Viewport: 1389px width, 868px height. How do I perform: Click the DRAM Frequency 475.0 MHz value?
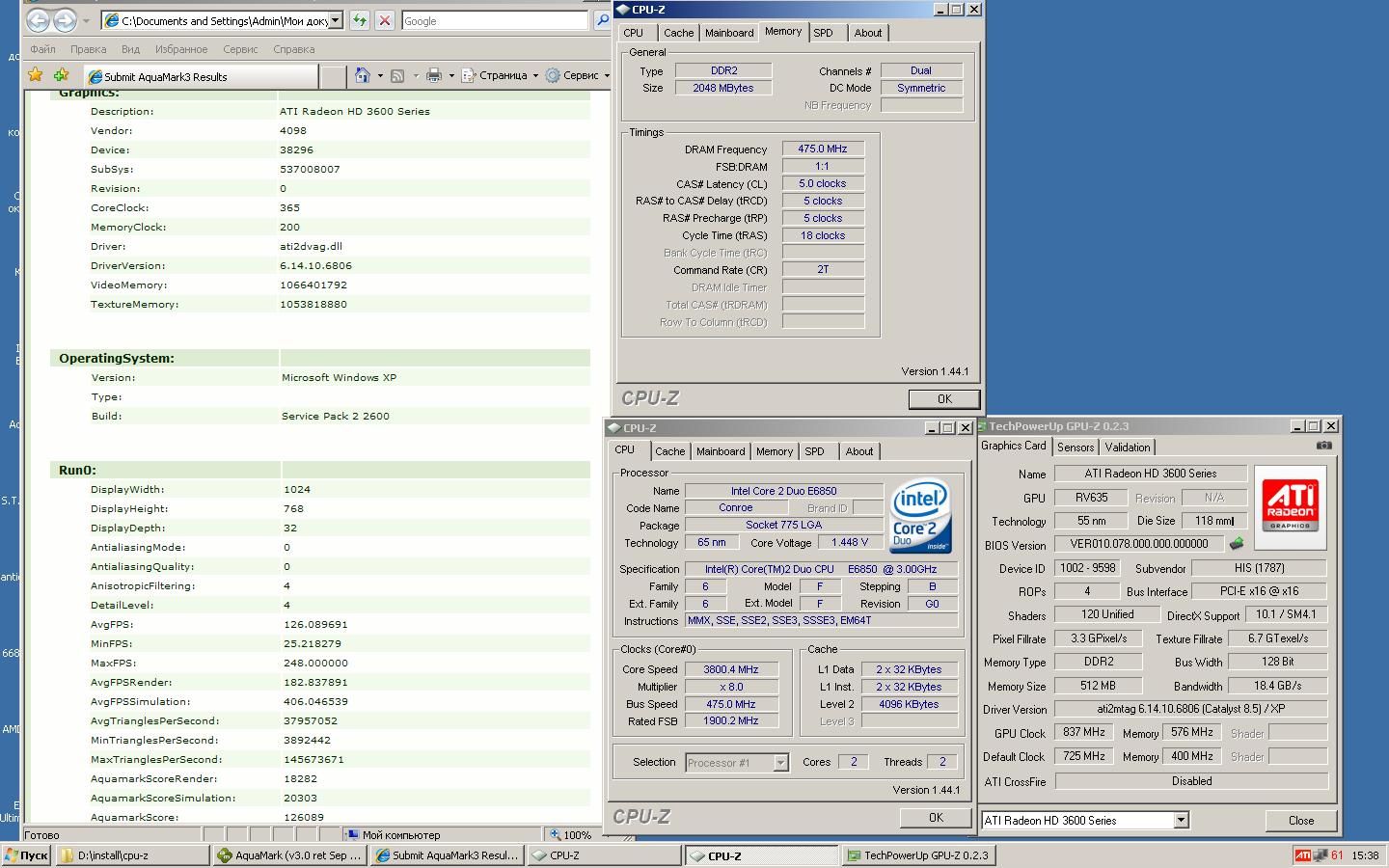823,149
